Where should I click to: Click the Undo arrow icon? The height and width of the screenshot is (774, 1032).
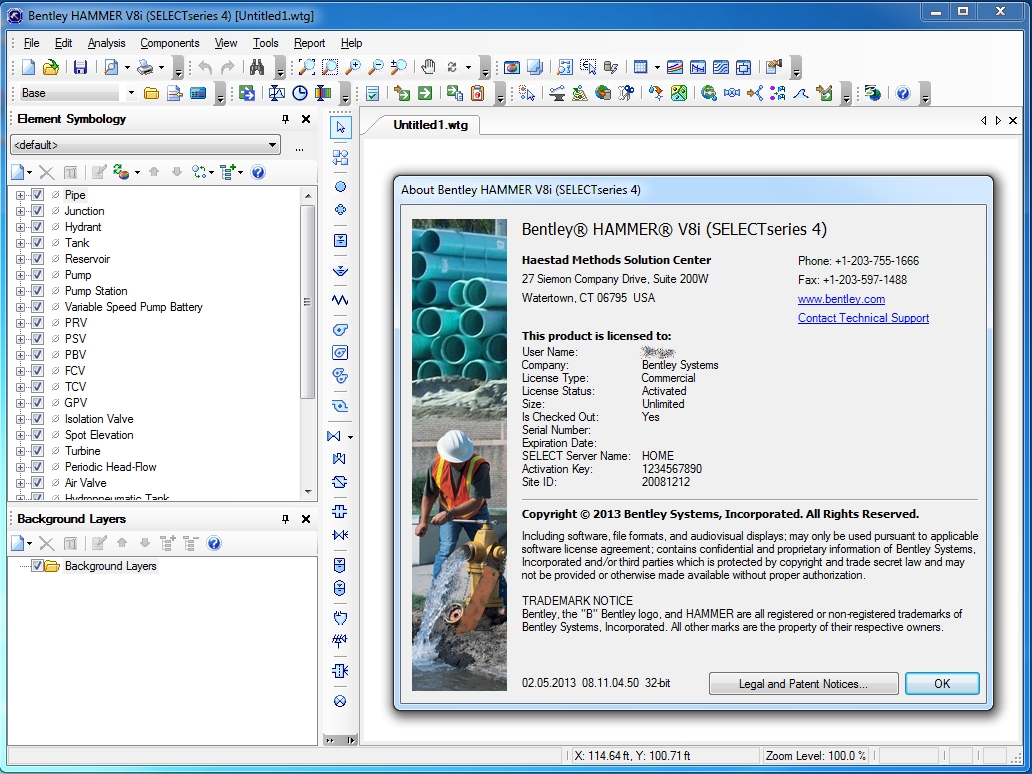[205, 67]
